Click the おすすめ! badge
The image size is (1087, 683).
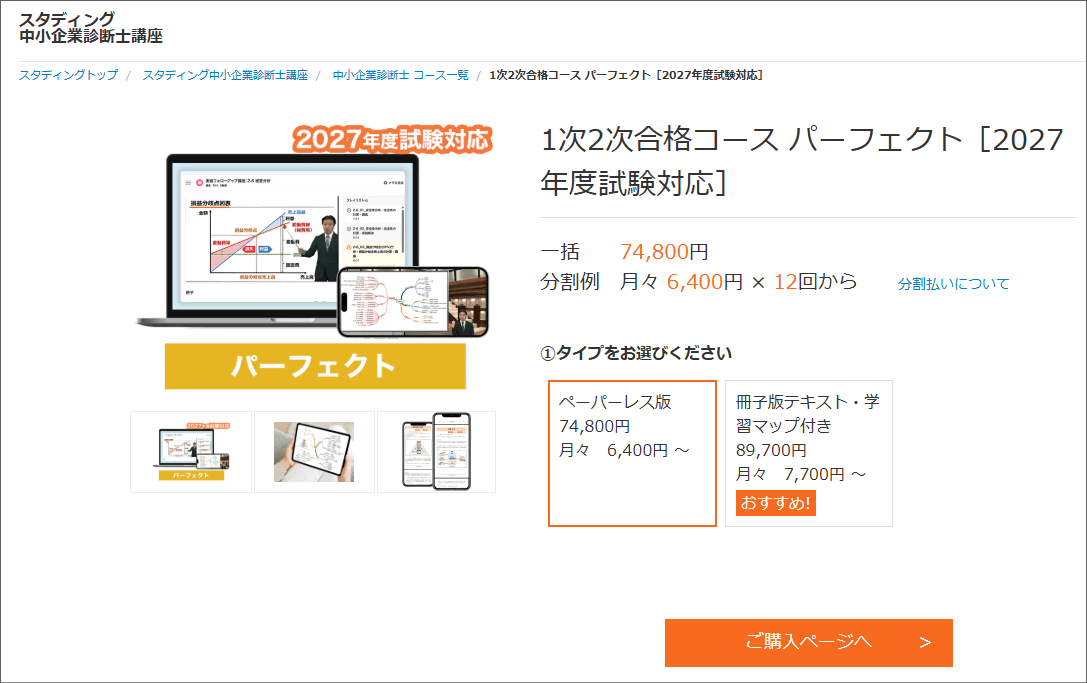coord(776,503)
